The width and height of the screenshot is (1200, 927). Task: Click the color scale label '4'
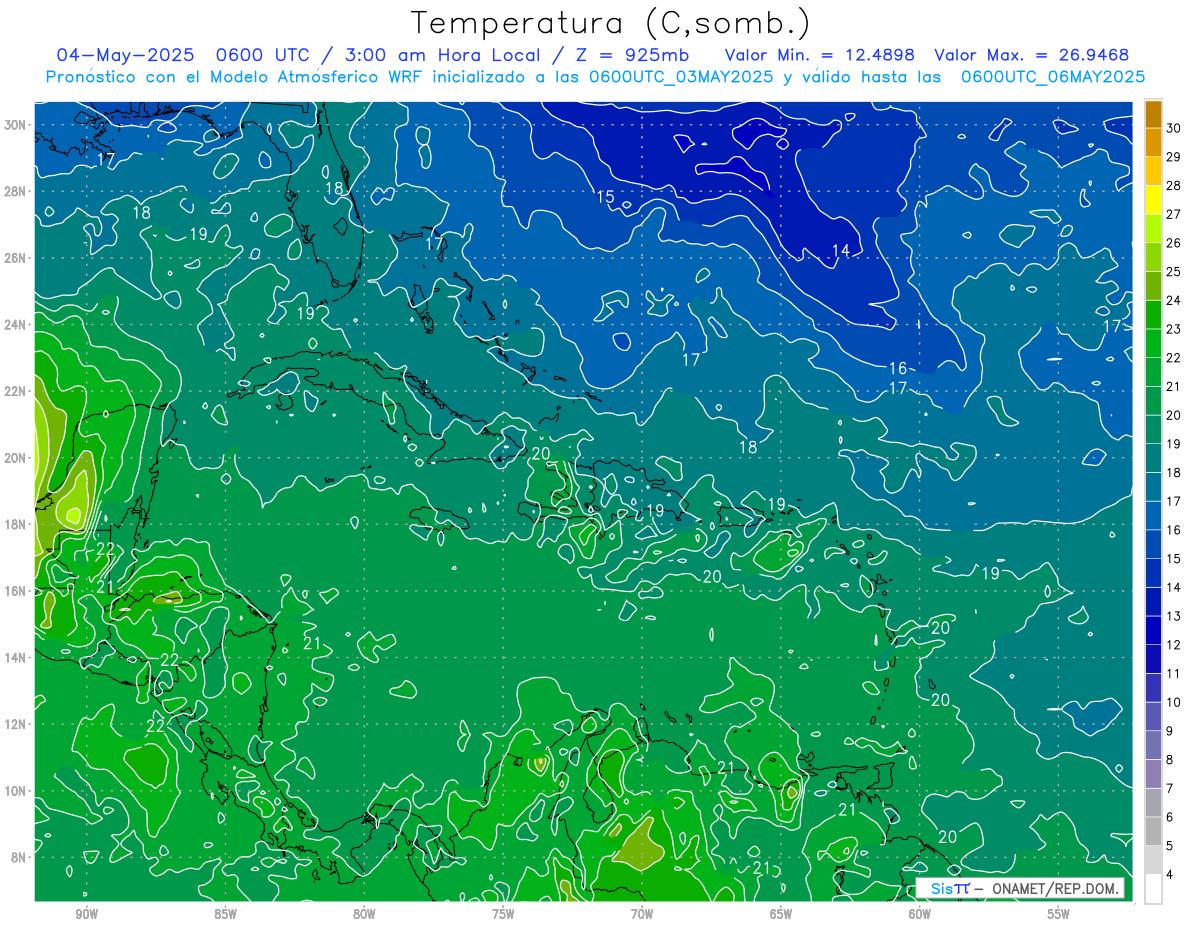[x=1170, y=875]
